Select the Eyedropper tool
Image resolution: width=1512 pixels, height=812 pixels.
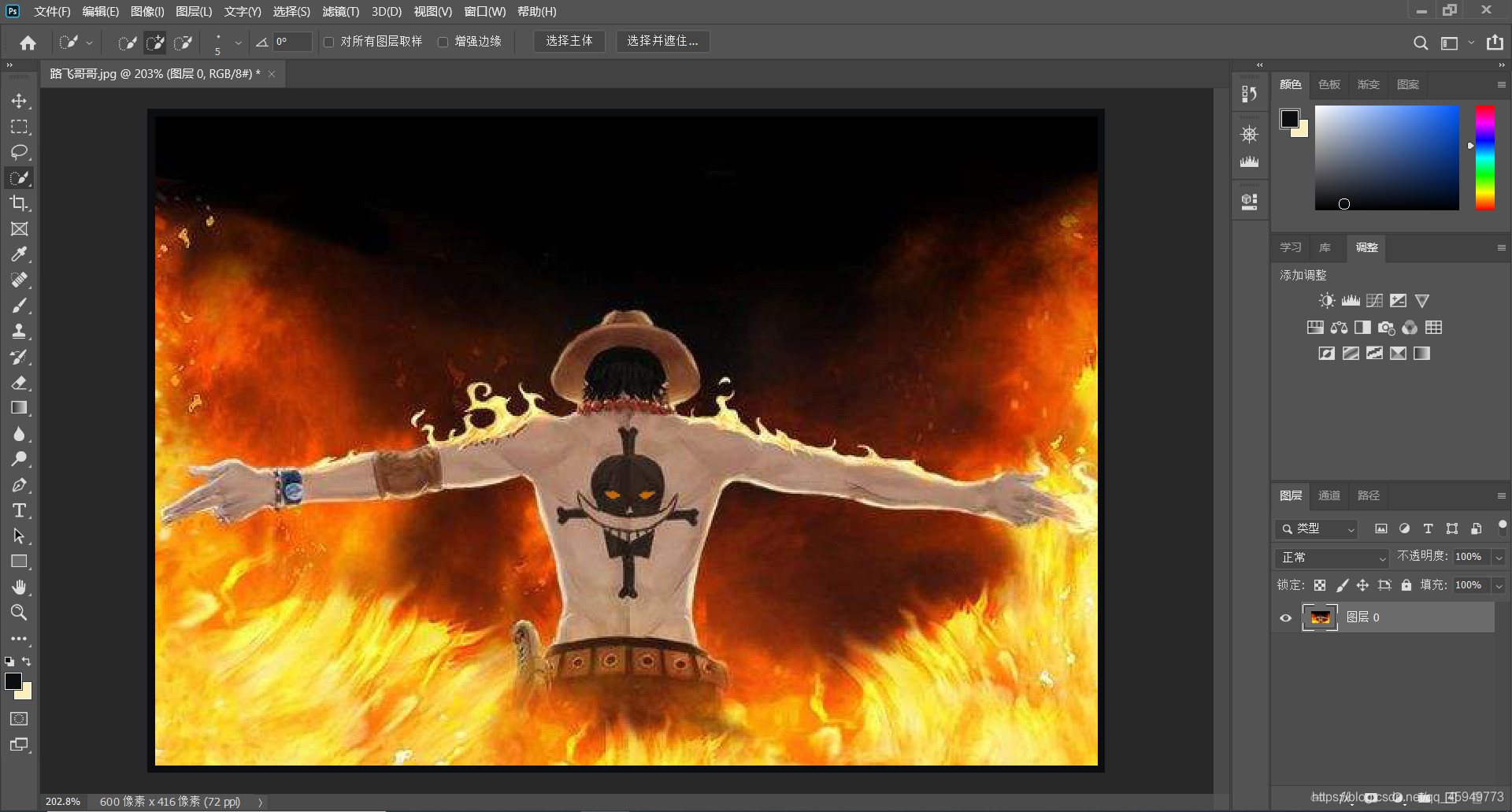19,254
